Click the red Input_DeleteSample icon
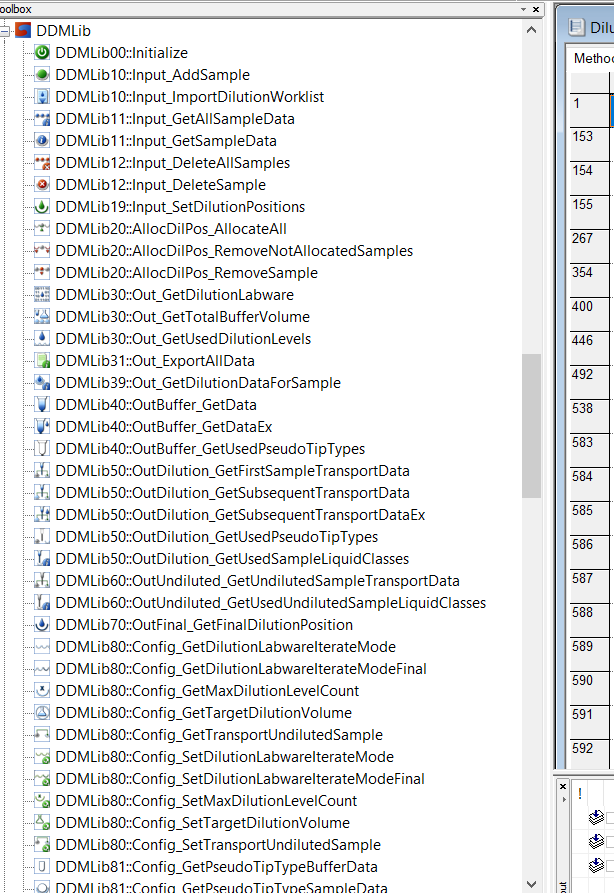 (x=42, y=185)
